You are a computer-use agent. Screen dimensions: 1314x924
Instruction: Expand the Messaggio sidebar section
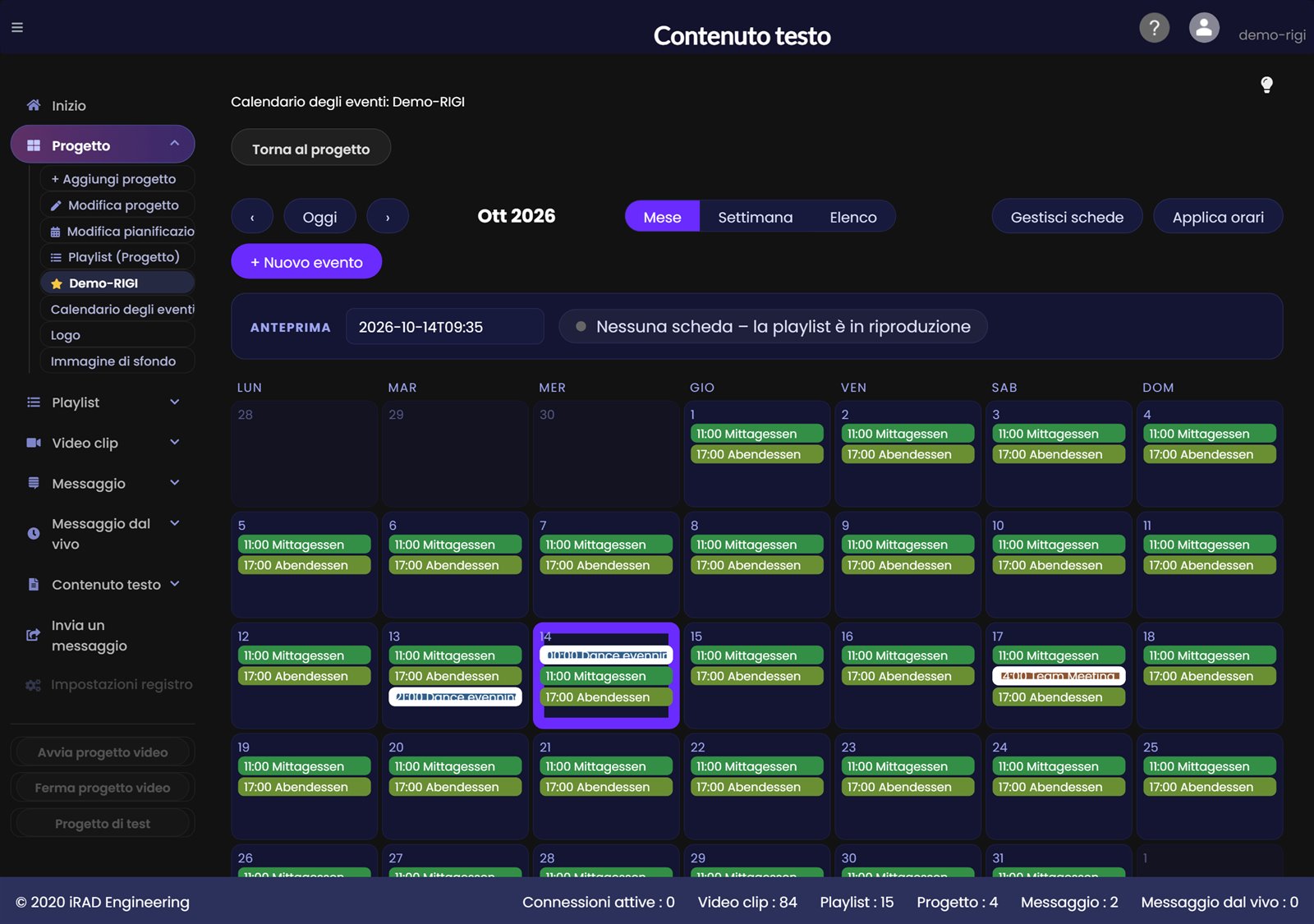click(x=175, y=482)
